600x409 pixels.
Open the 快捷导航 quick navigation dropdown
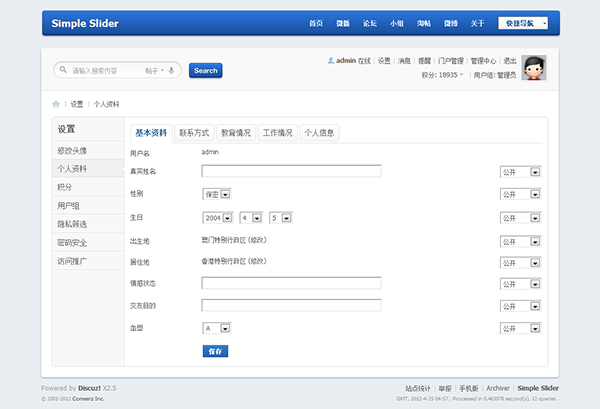click(523, 23)
